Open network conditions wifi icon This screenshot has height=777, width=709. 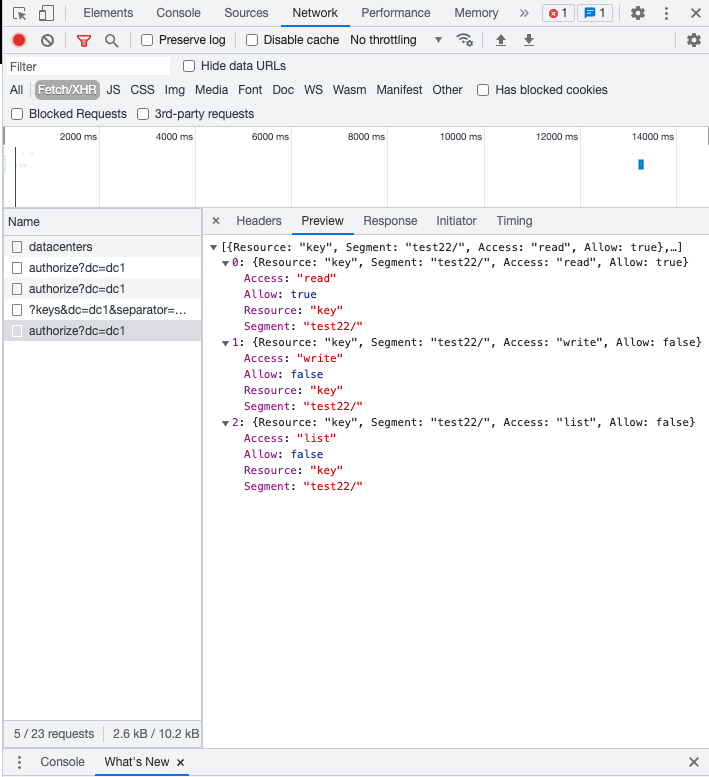464,40
